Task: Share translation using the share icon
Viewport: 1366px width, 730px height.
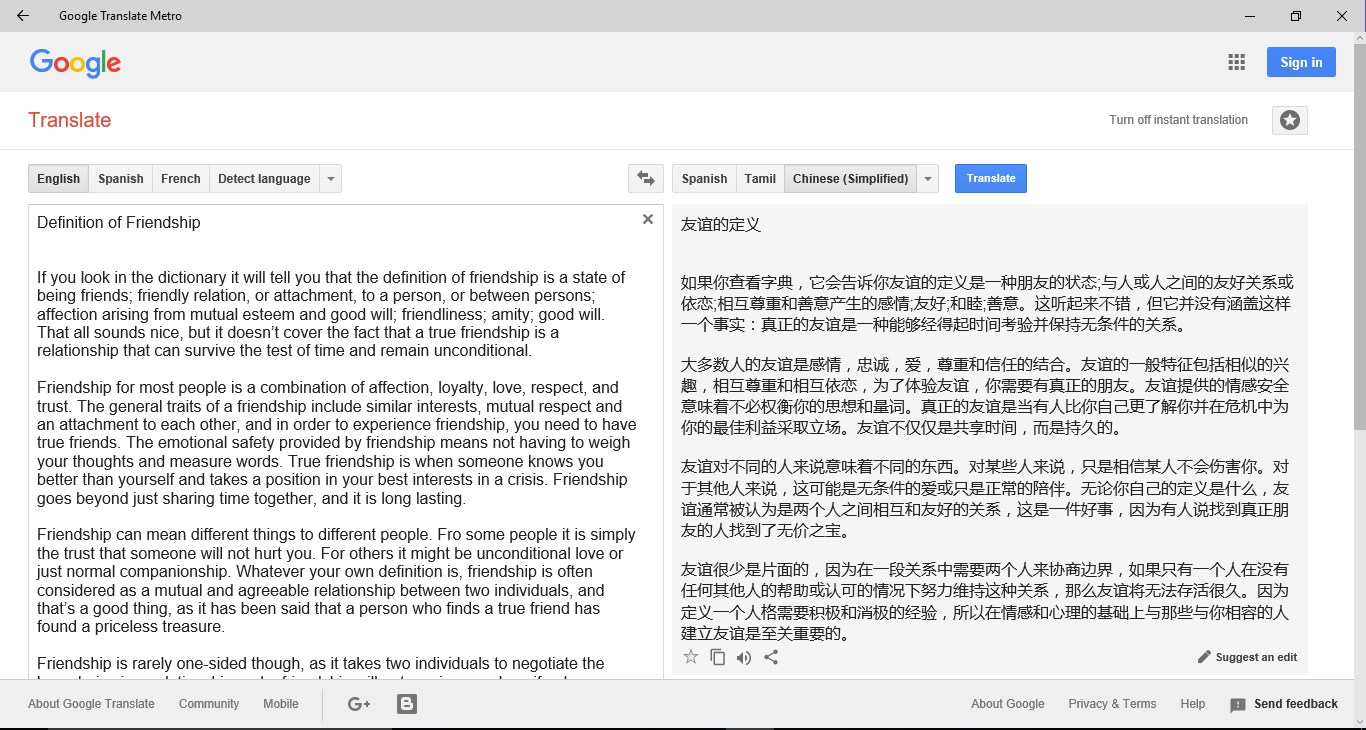Action: pyautogui.click(x=771, y=657)
